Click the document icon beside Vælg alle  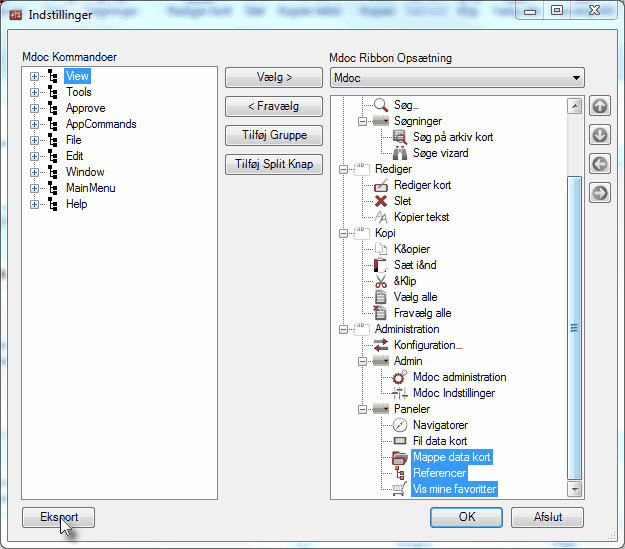[381, 297]
